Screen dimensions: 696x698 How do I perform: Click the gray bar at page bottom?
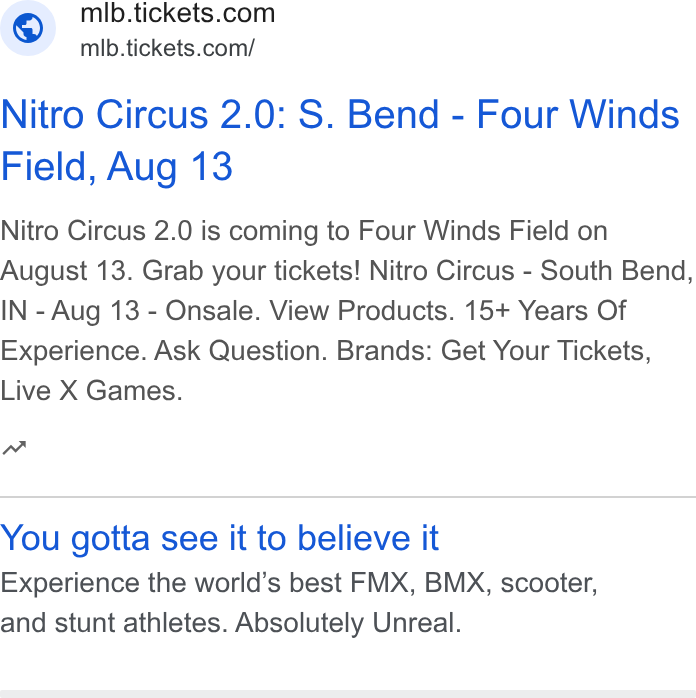coord(348,694)
